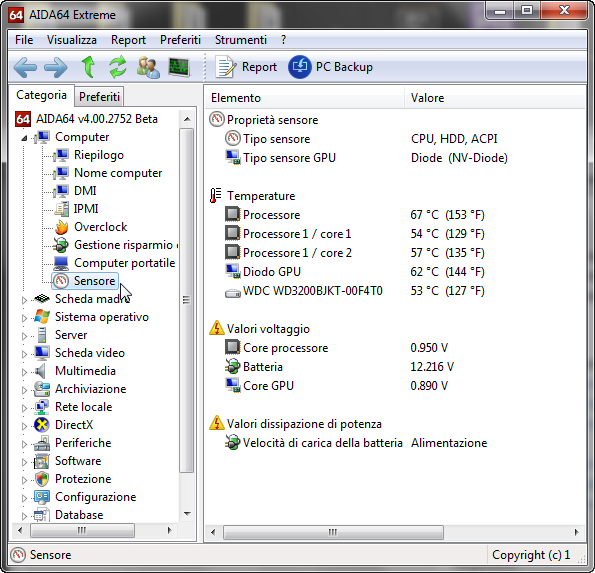Click right arrow of tree horizontal scrollbar
This screenshot has height=573, width=595.
[170, 530]
